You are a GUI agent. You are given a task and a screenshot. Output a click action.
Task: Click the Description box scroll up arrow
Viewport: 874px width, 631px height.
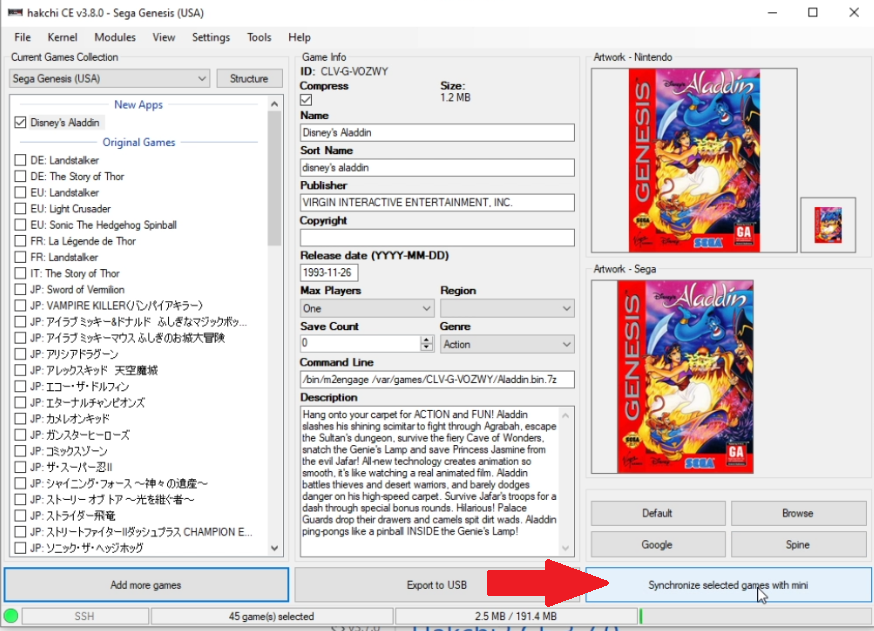tap(566, 415)
